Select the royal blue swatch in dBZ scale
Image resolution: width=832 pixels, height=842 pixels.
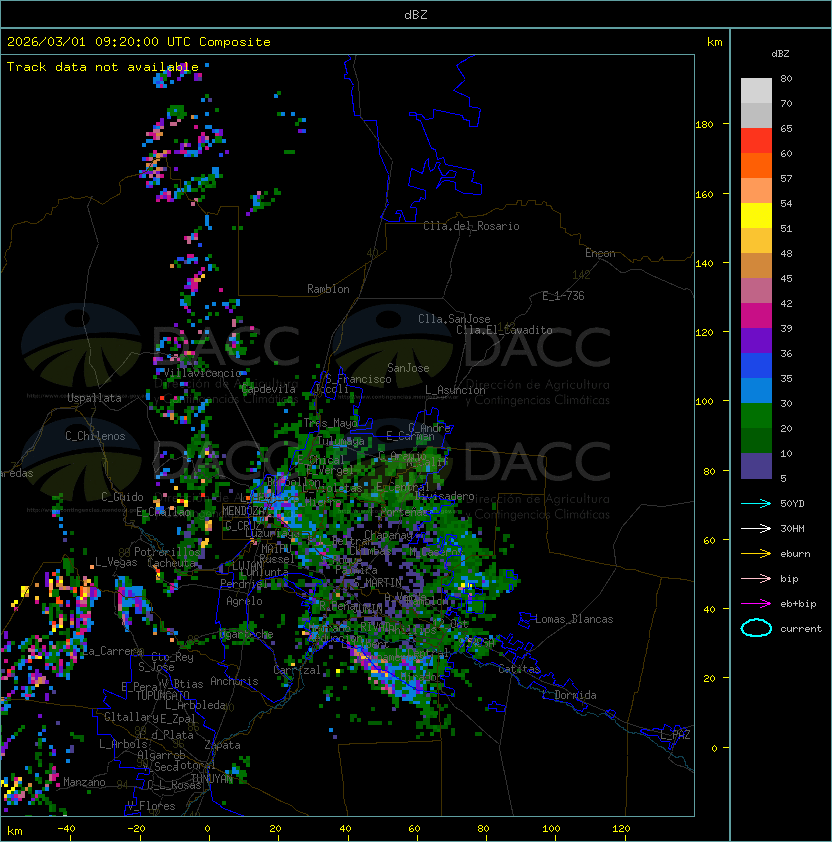[x=756, y=366]
